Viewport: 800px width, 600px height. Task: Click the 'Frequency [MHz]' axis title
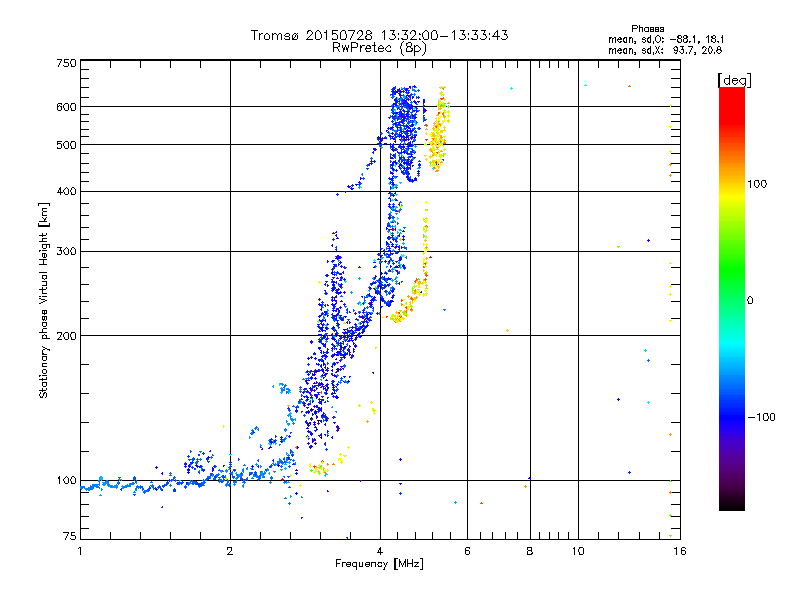379,564
